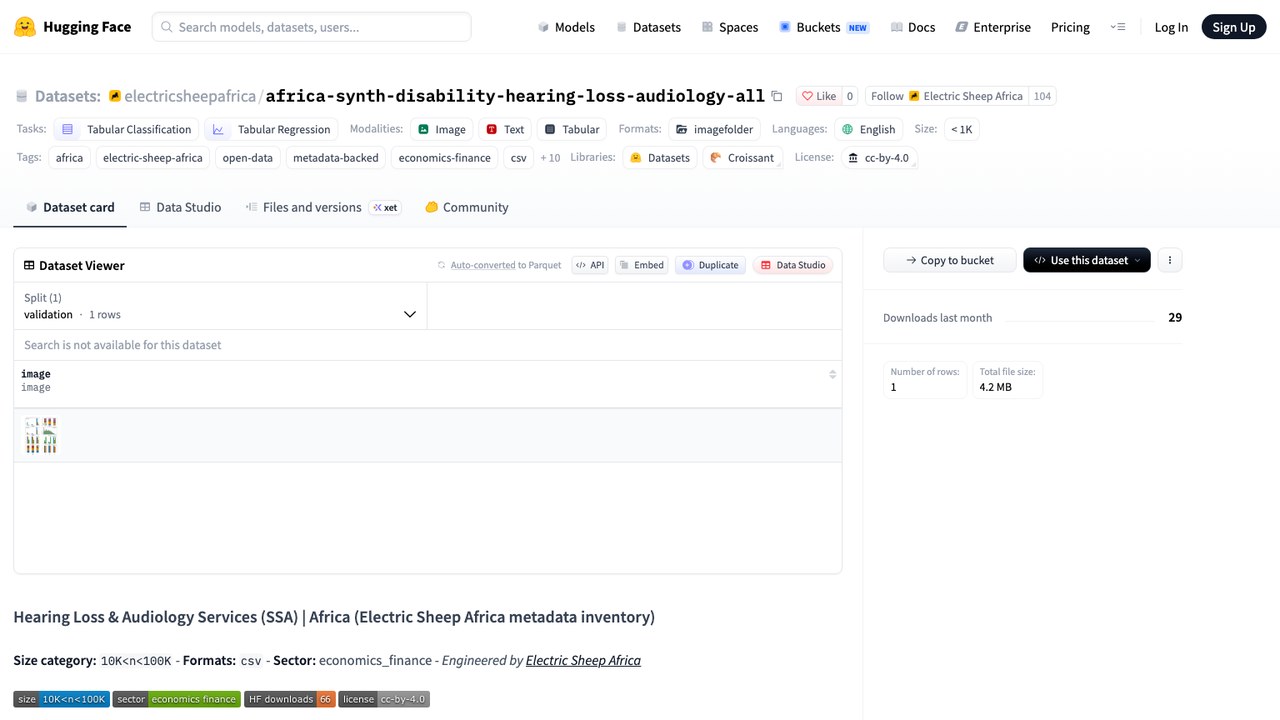Screen dimensions: 1280x720
Task: Copy the dataset name icon
Action: click(x=776, y=96)
